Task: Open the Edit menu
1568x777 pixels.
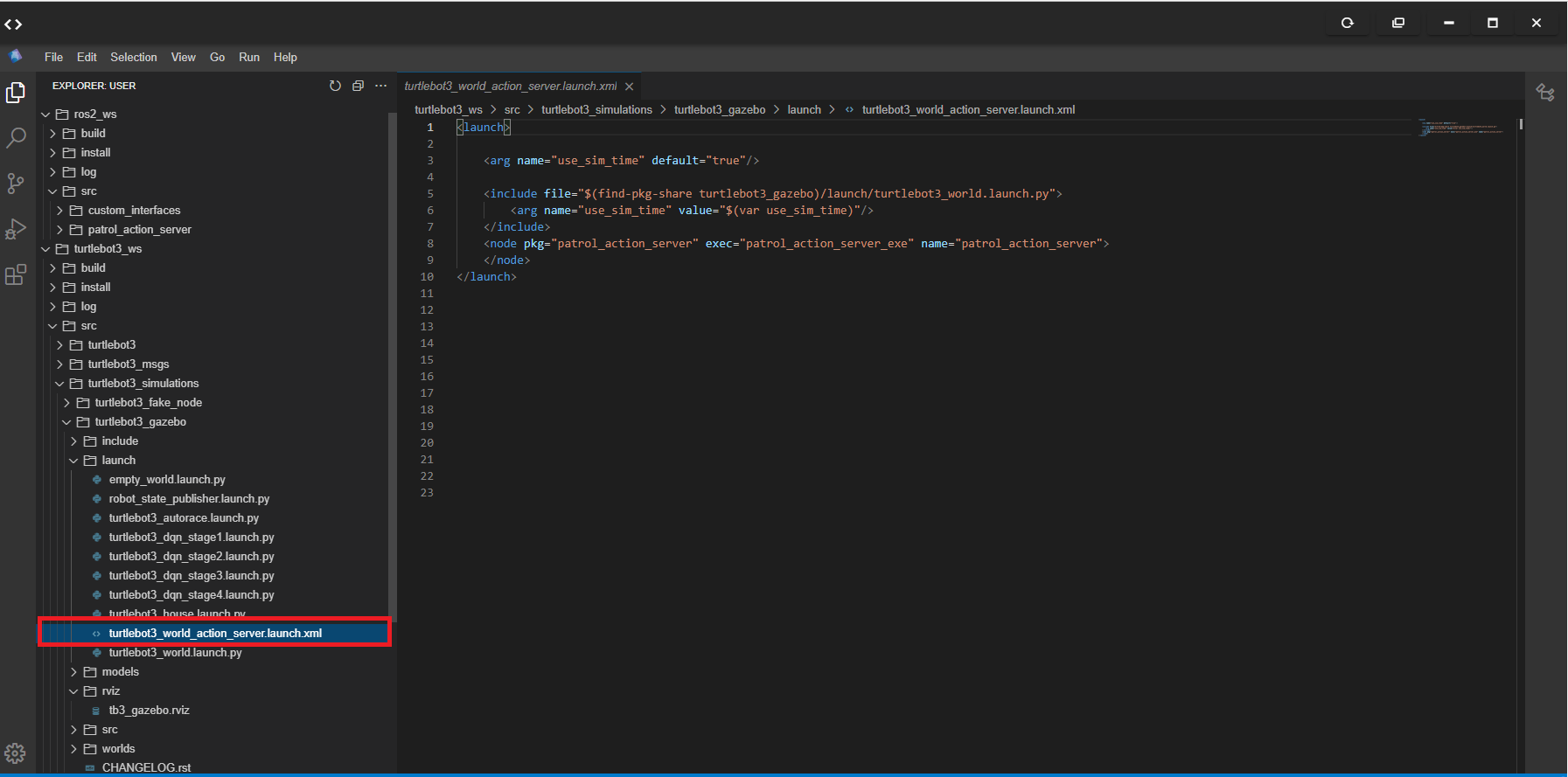Action: 87,57
